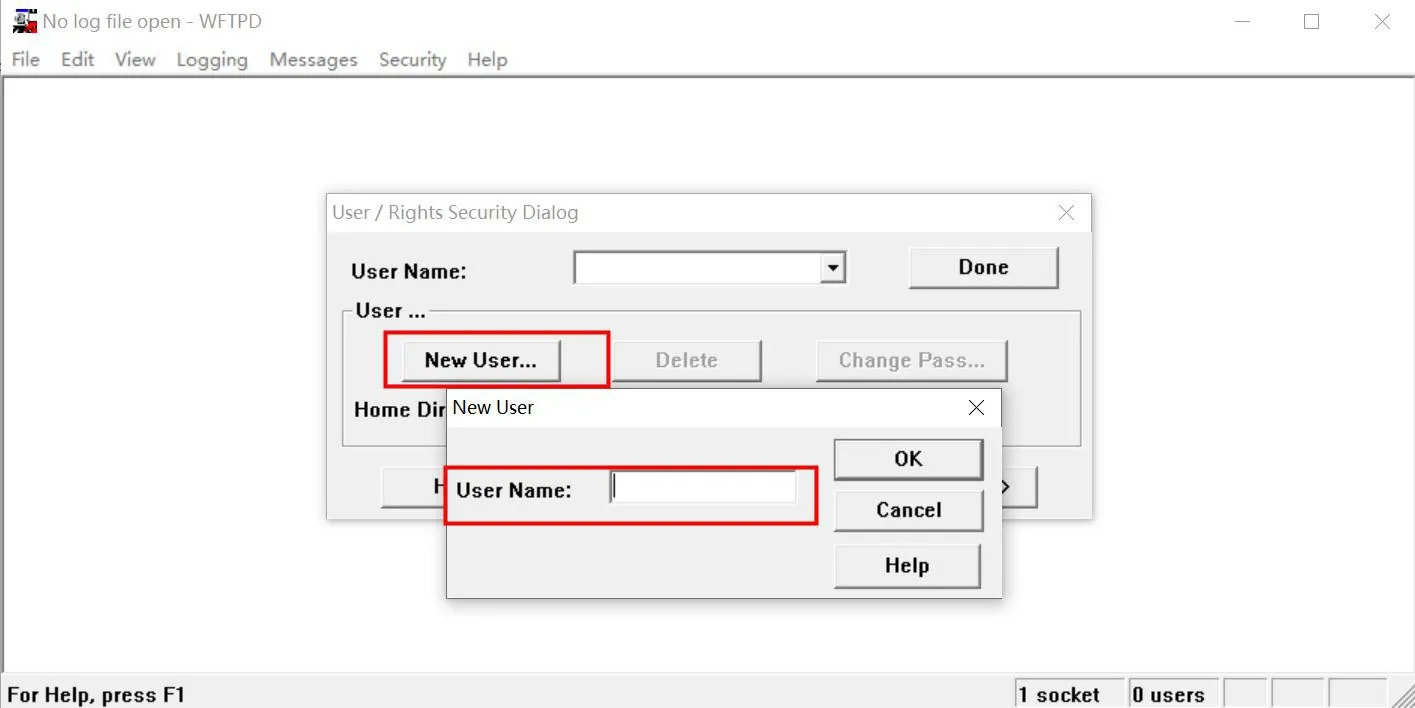
Task: Open the Messages menu
Action: pos(313,59)
